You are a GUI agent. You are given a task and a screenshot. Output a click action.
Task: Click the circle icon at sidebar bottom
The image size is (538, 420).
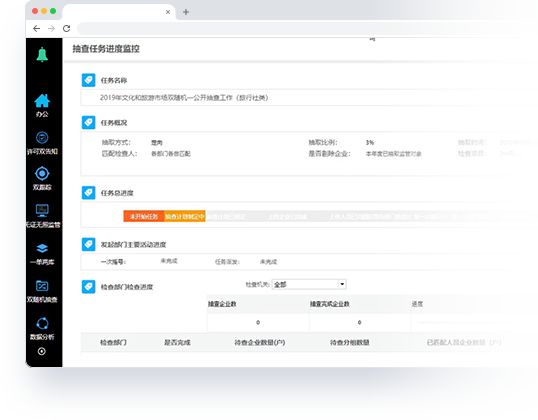click(x=42, y=351)
